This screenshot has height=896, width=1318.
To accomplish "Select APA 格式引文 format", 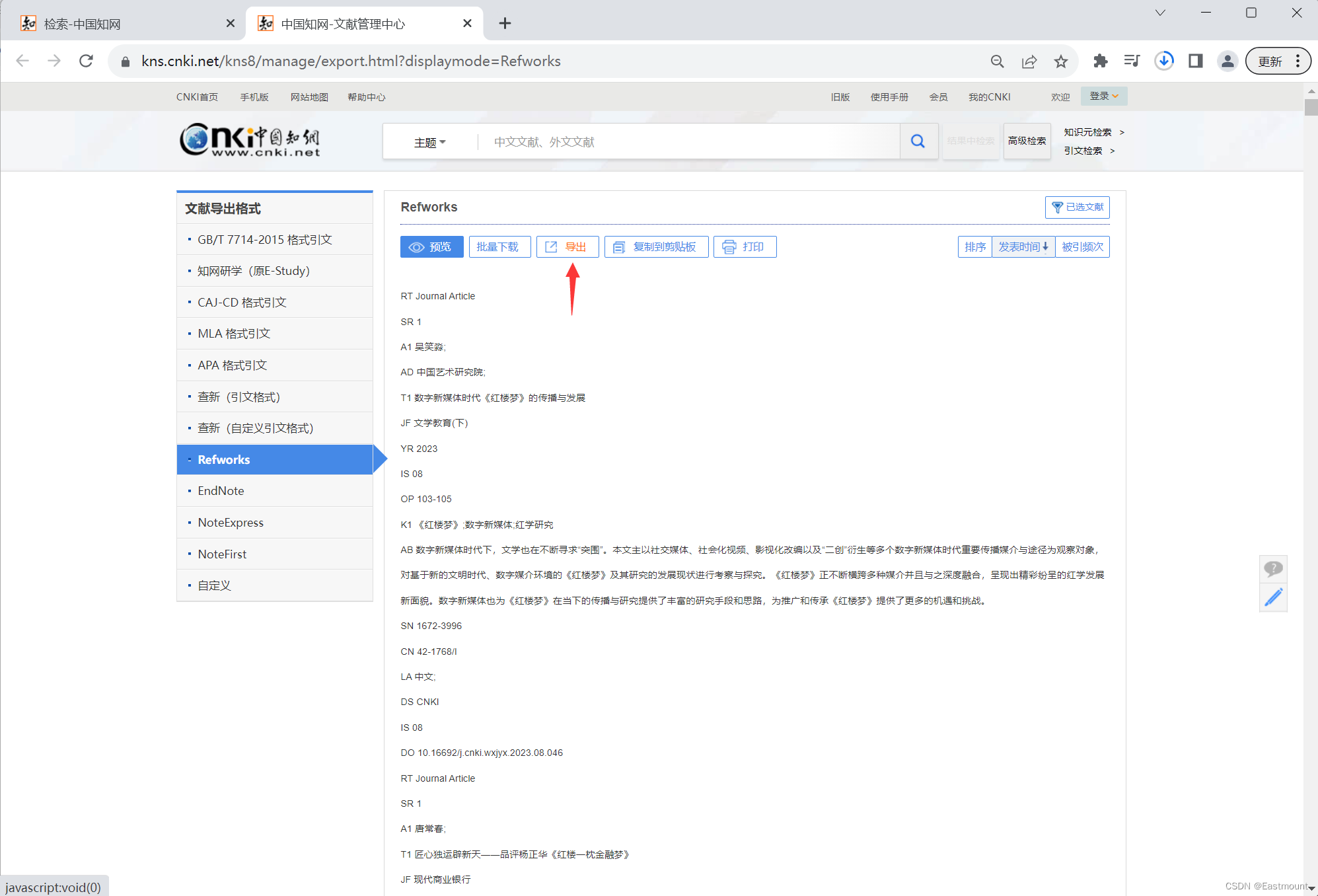I will pos(275,365).
